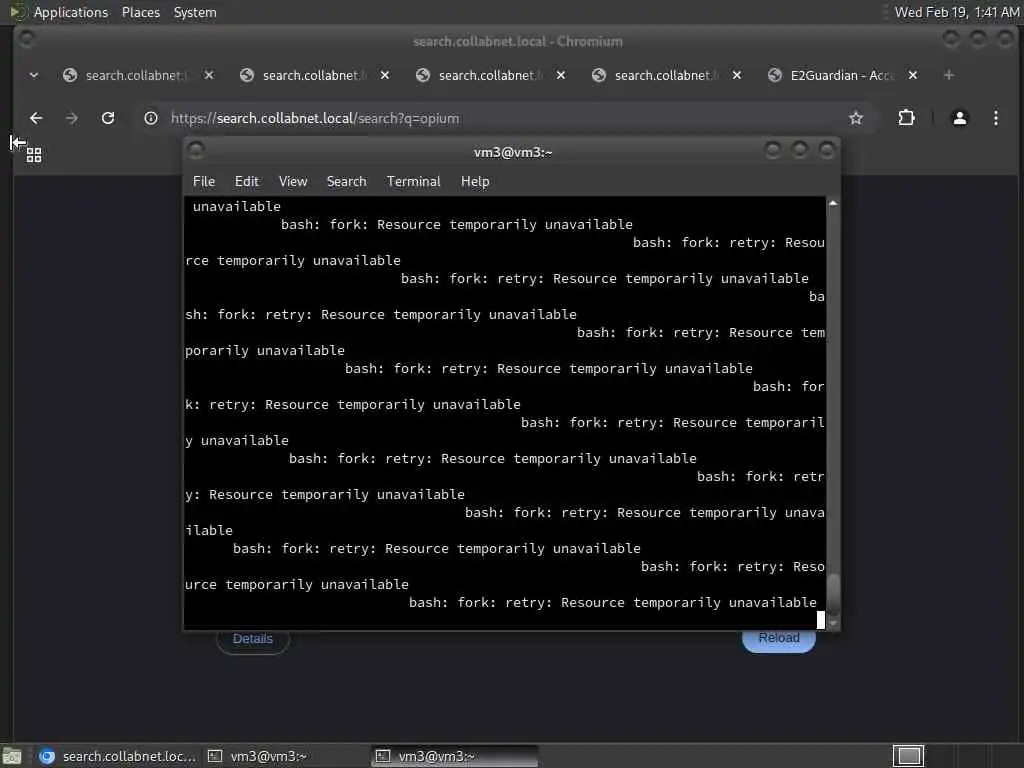The width and height of the screenshot is (1024, 768).
Task: Open the Places menu in top panel
Action: (140, 12)
